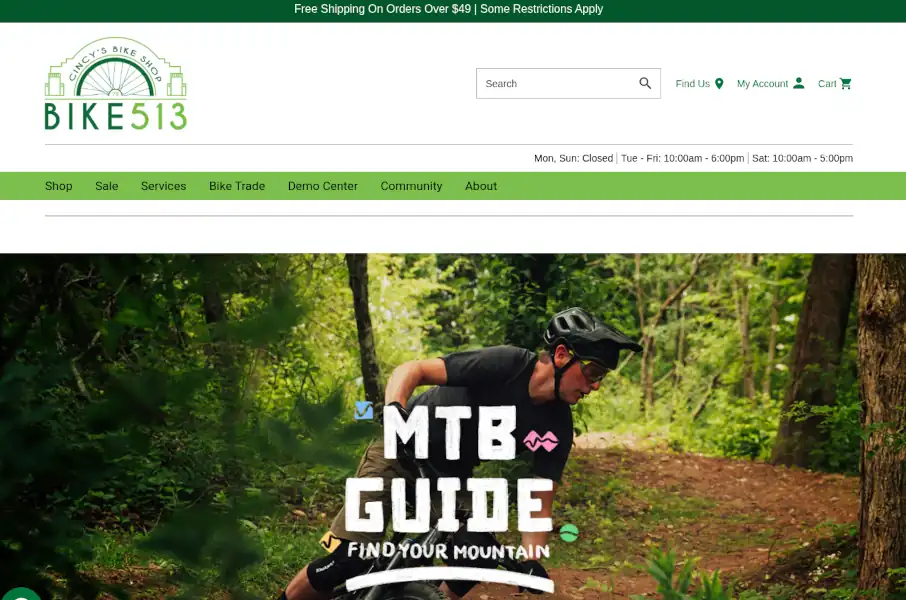Open the About menu item
Viewport: 906px width, 600px height.
tap(481, 186)
